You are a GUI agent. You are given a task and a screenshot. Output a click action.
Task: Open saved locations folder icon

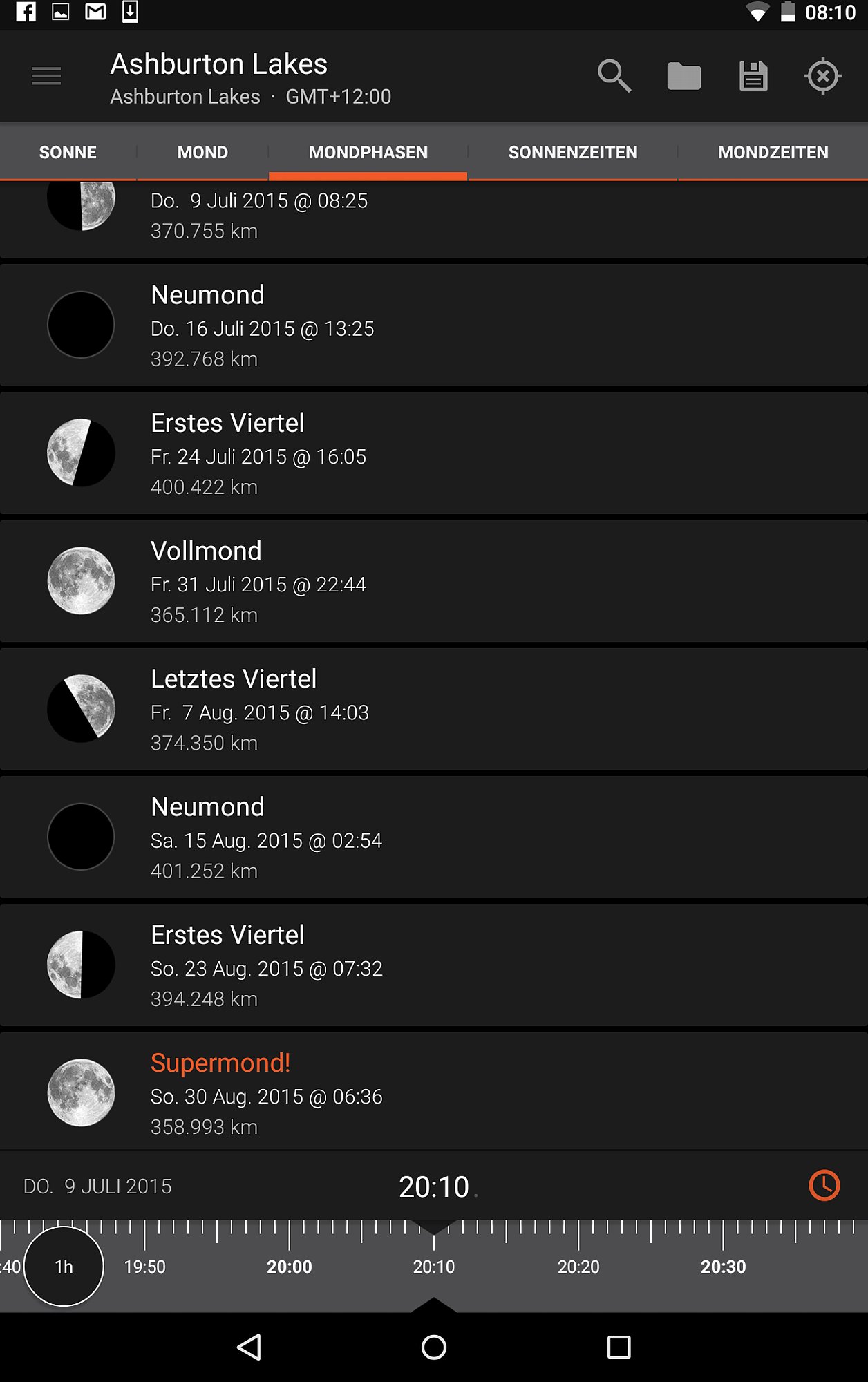684,76
